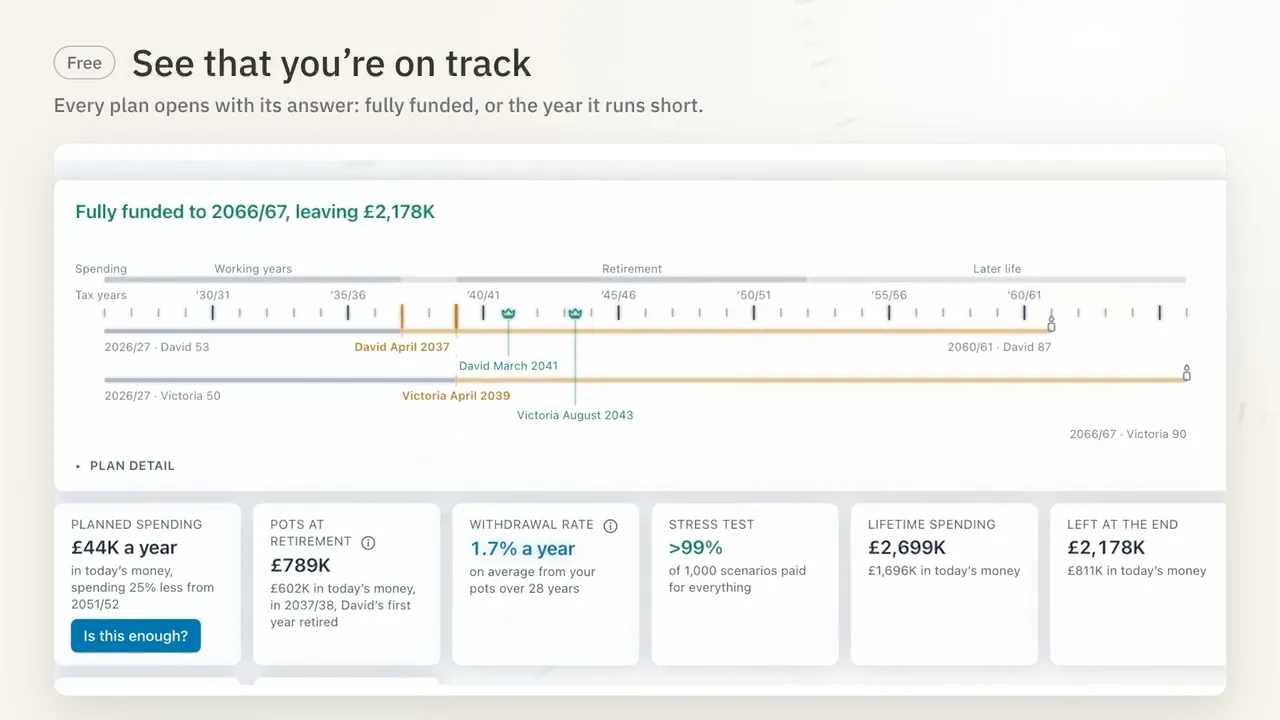Click the Fully funded to 2066/67 headline
The width and height of the screenshot is (1280, 720).
[x=255, y=212]
